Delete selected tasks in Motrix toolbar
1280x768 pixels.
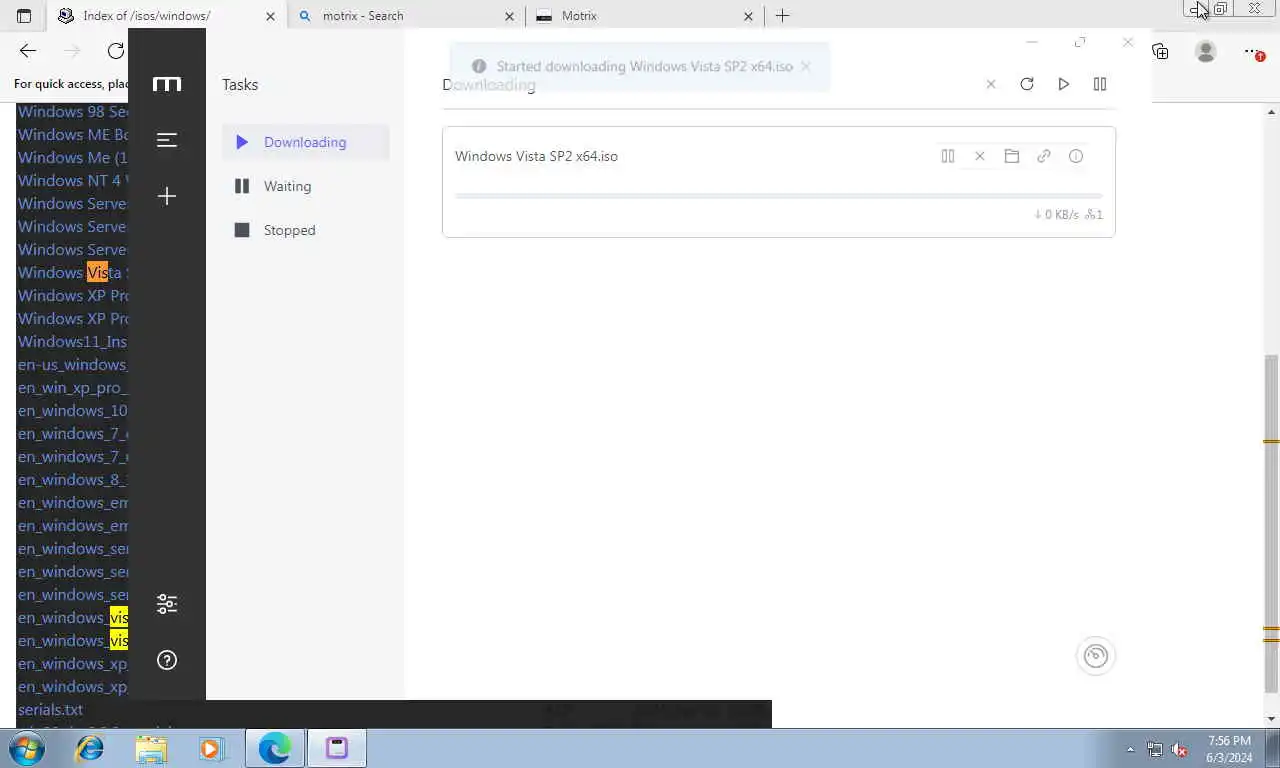coord(991,84)
